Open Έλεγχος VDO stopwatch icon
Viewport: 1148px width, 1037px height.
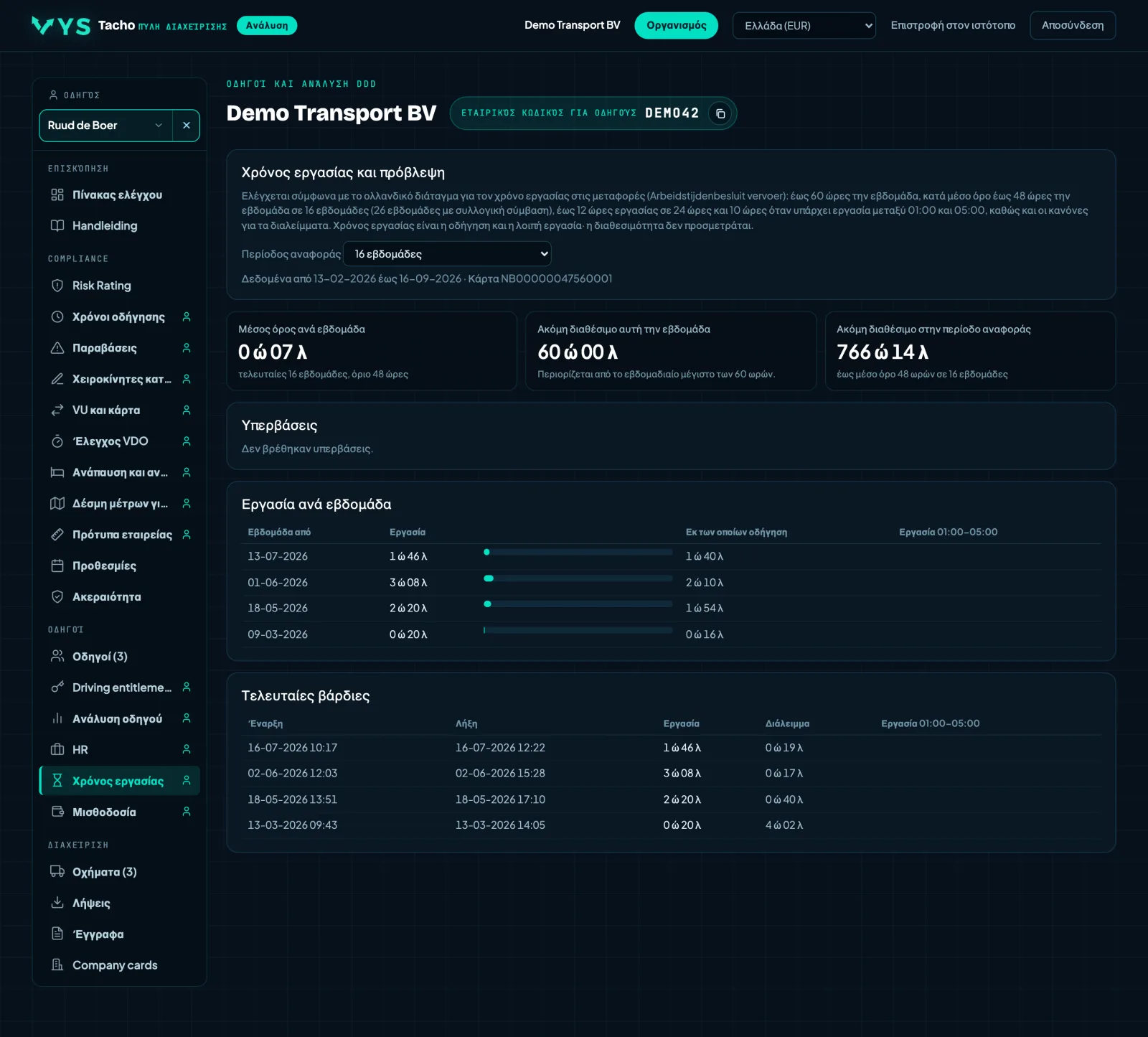(57, 441)
